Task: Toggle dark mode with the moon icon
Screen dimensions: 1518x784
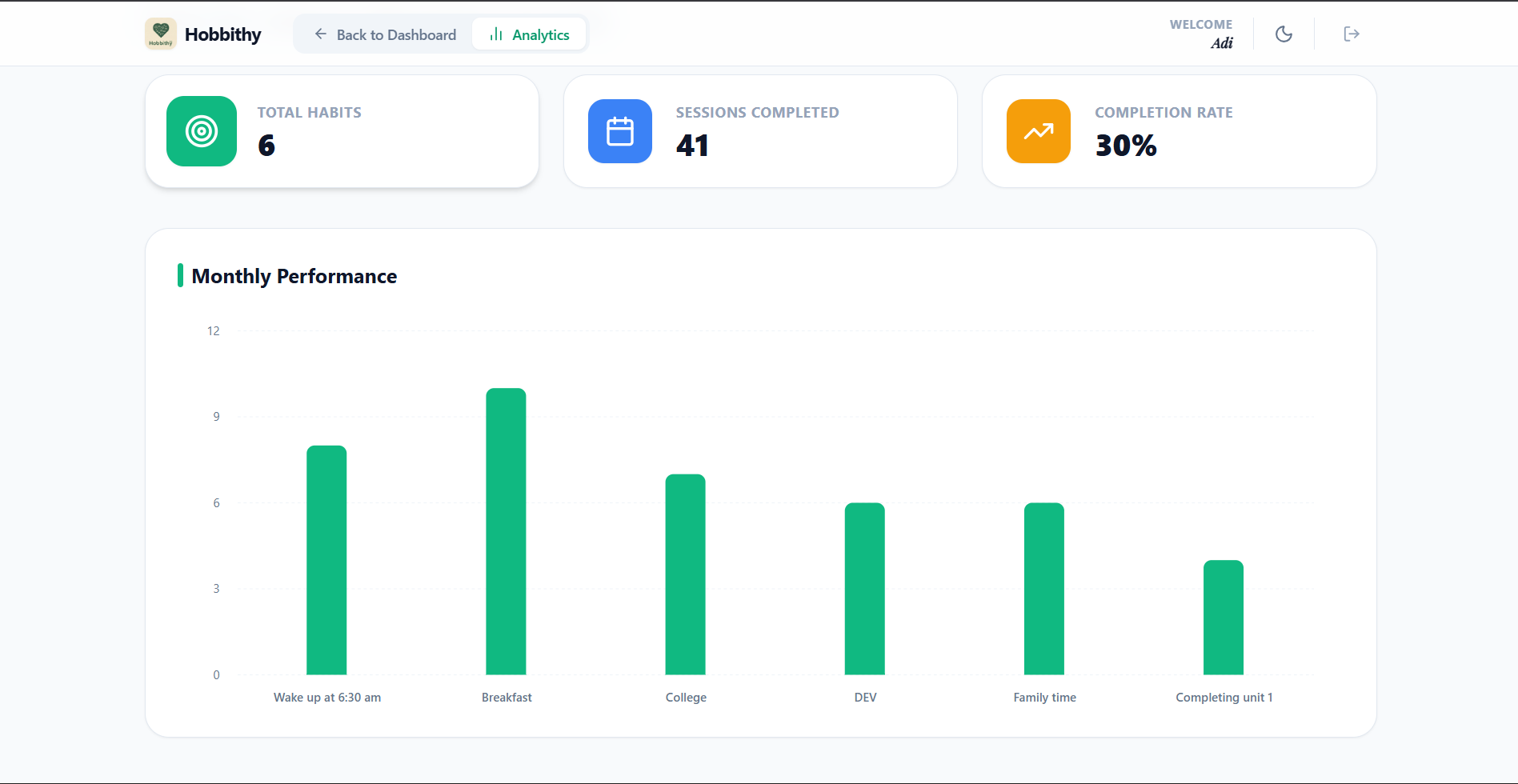Action: pyautogui.click(x=1284, y=34)
